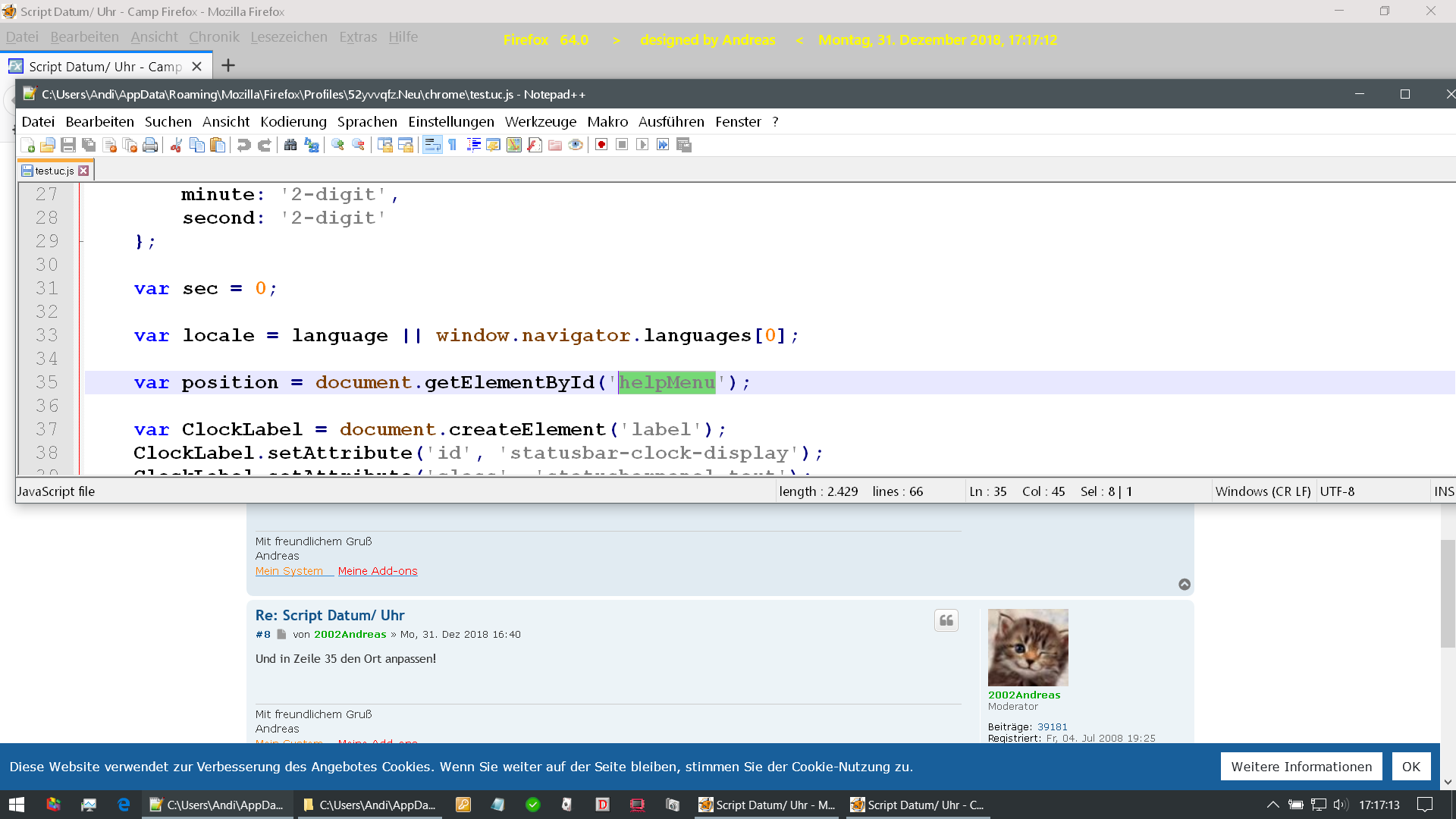Start macro recording with red dot icon
The width and height of the screenshot is (1456, 819).
(x=601, y=145)
